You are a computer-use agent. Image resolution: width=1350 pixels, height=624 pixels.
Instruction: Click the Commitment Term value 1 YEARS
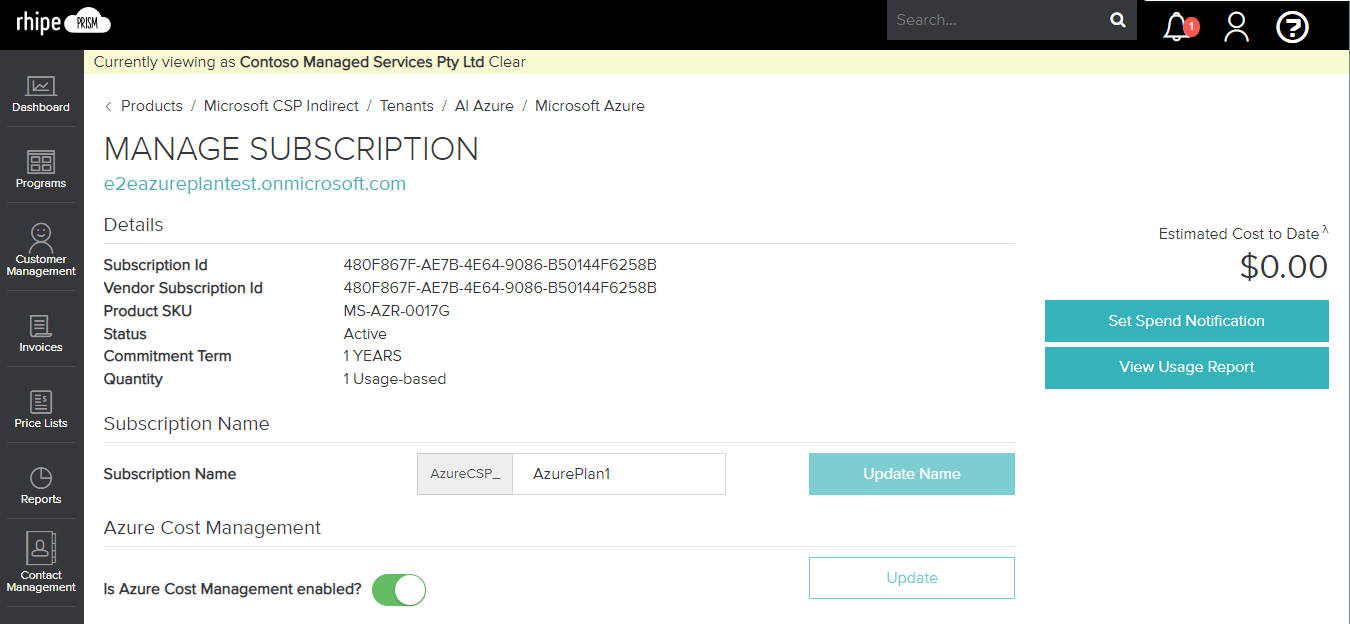pyautogui.click(x=373, y=356)
